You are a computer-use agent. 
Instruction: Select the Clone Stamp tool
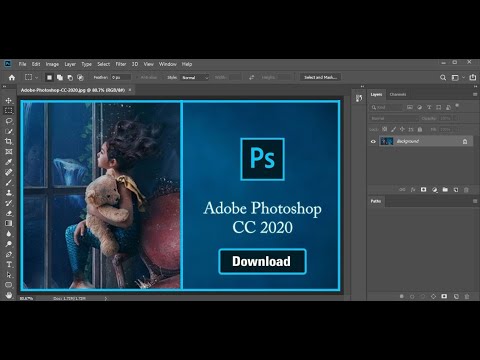[x=9, y=193]
